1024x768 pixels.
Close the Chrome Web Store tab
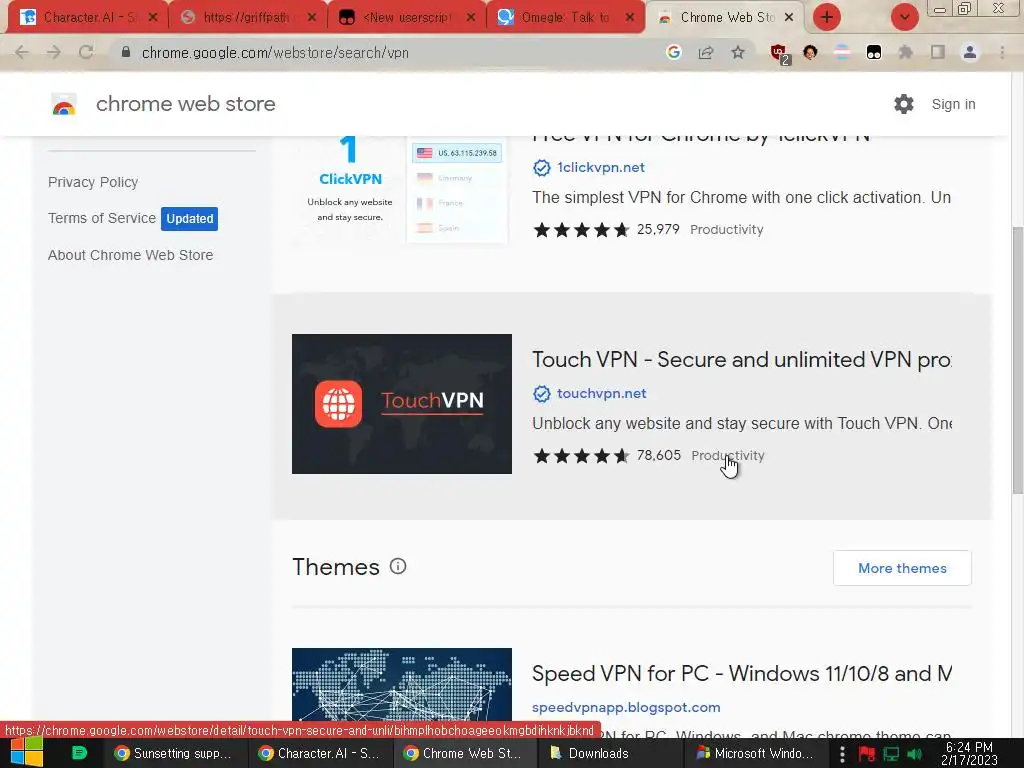pos(789,18)
